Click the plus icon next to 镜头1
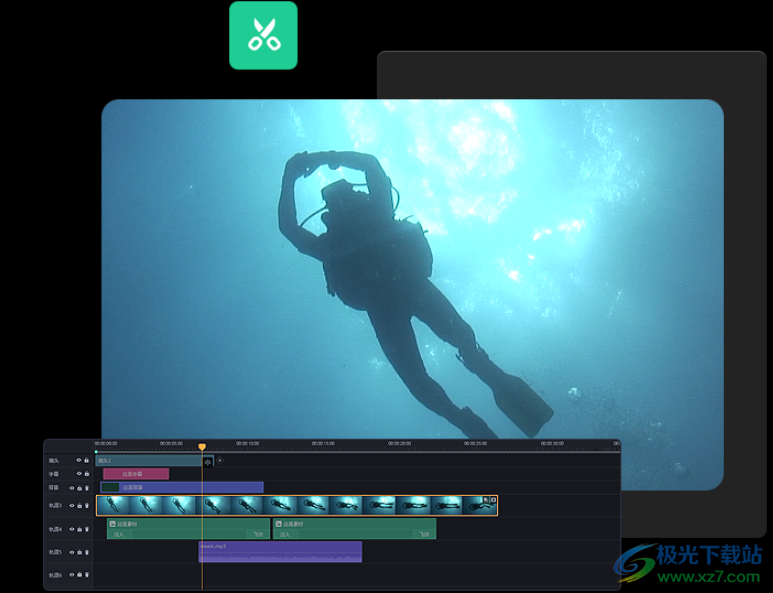This screenshot has width=773, height=593. click(x=220, y=461)
